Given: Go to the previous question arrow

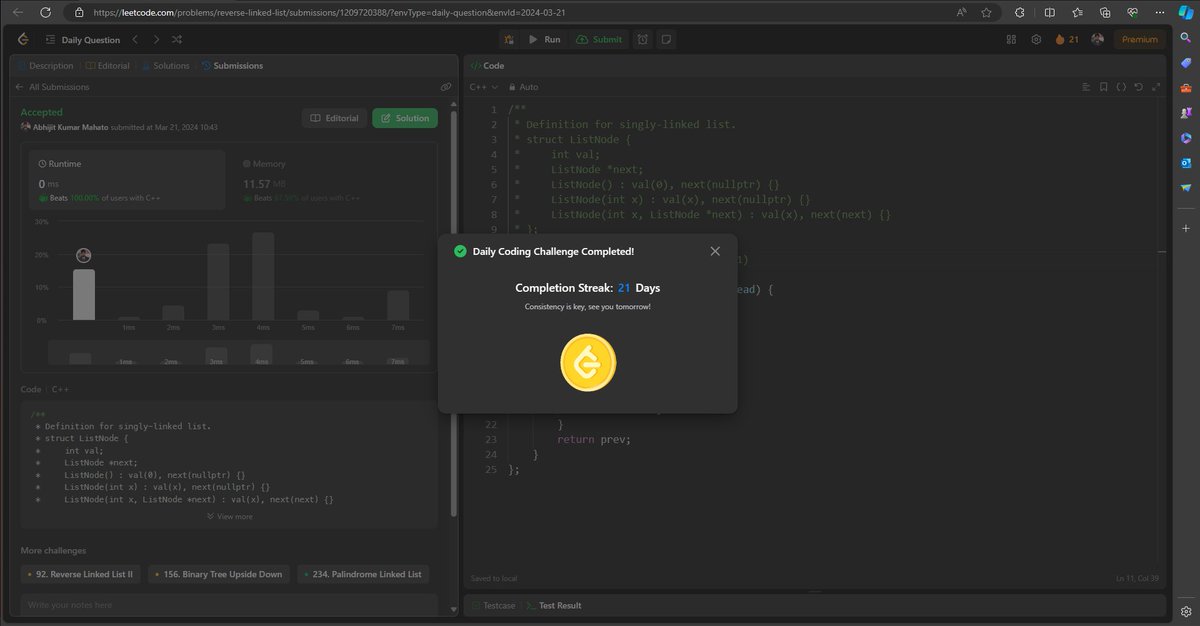Looking at the screenshot, I should [133, 40].
